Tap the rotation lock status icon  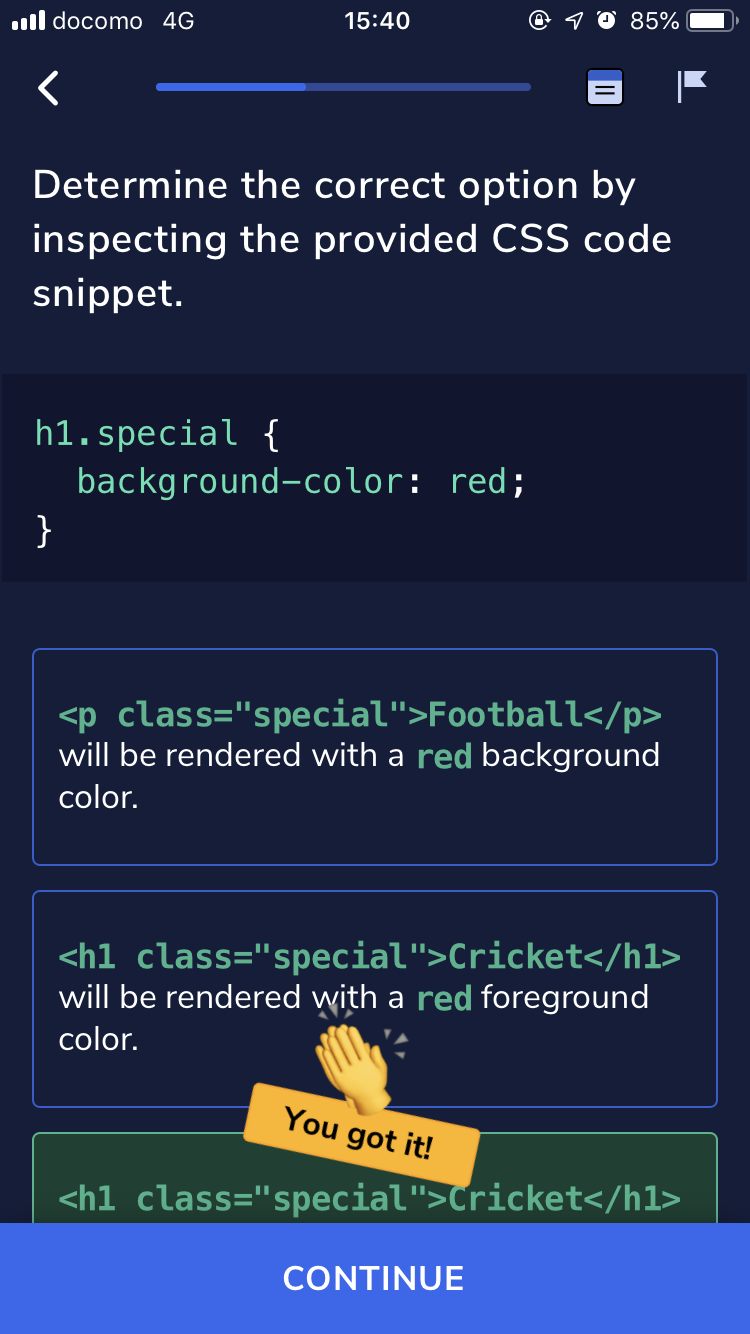[x=539, y=21]
